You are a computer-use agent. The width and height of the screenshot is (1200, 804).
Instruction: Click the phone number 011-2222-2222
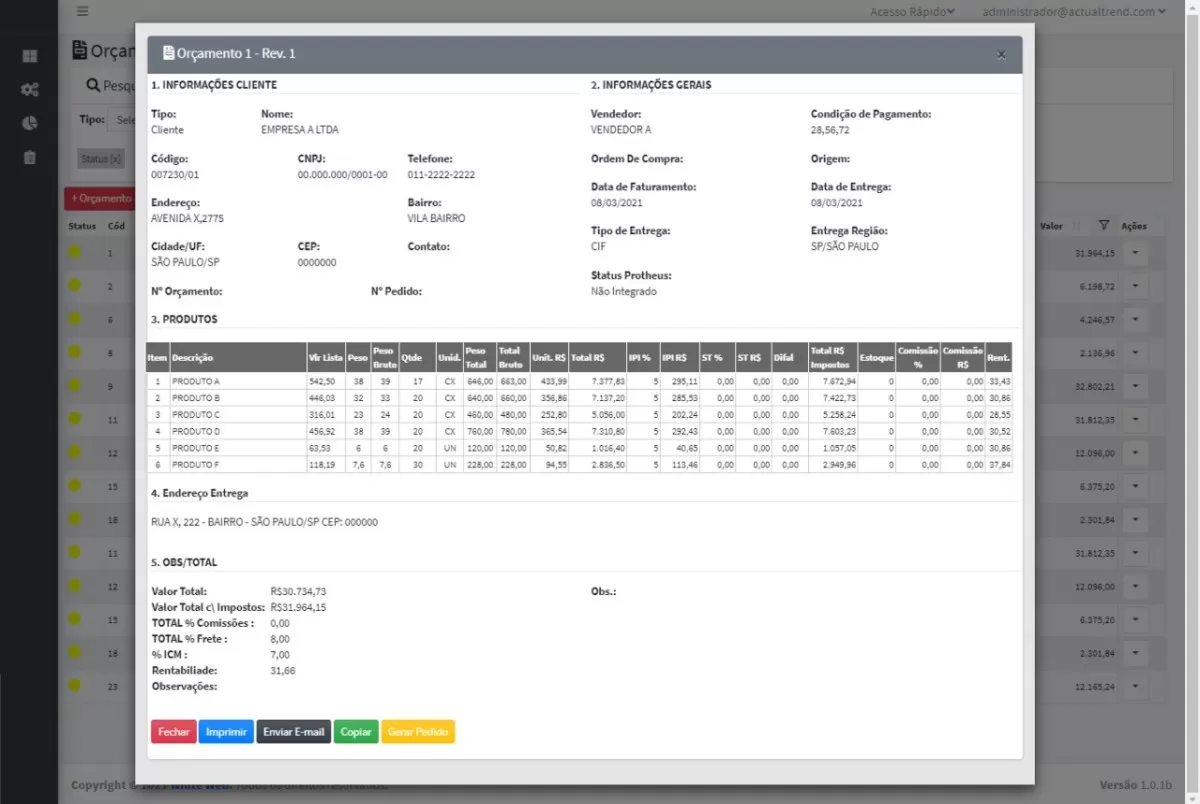coord(441,174)
